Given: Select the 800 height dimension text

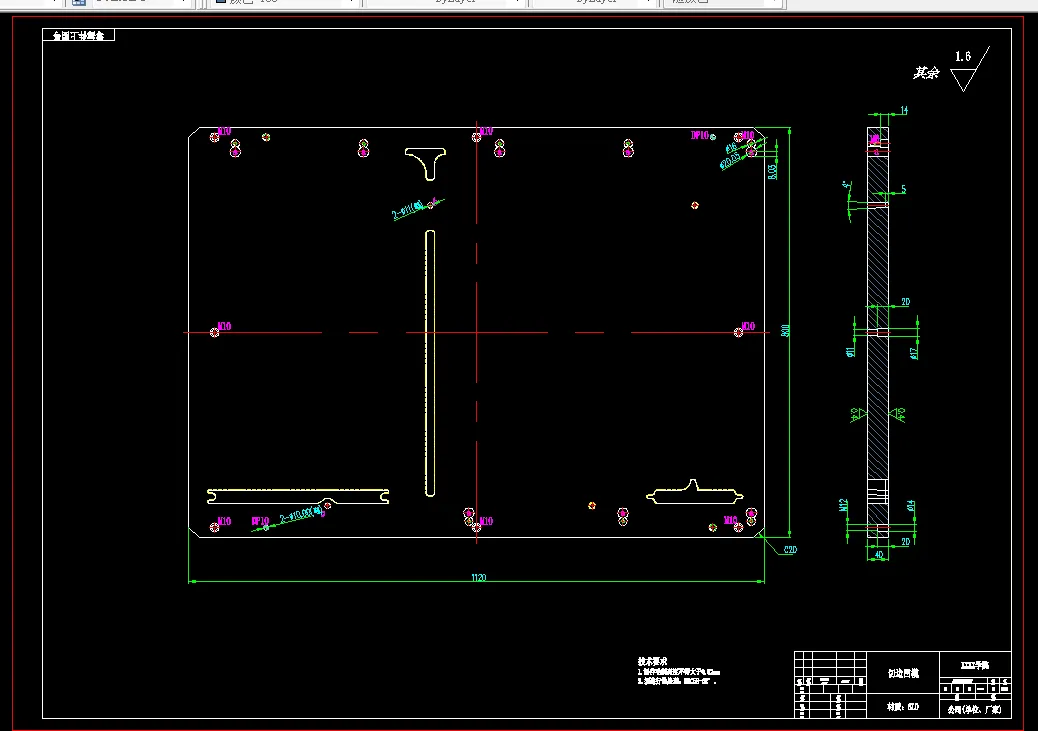Looking at the screenshot, I should tap(785, 330).
